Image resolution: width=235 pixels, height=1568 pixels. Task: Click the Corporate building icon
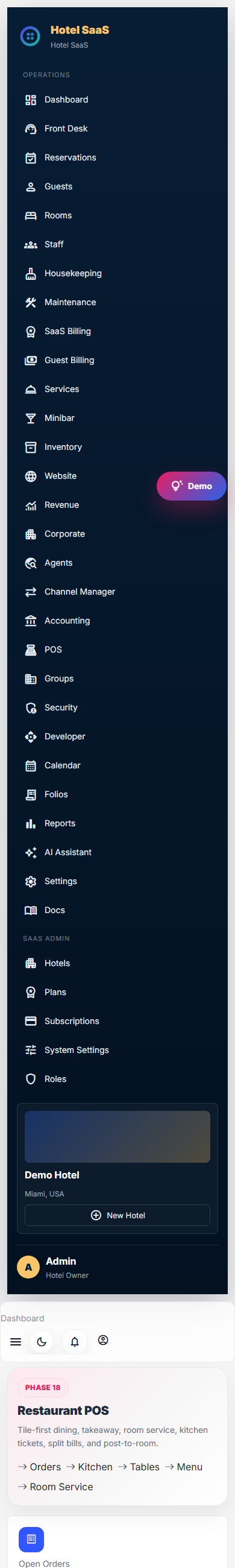pos(31,534)
